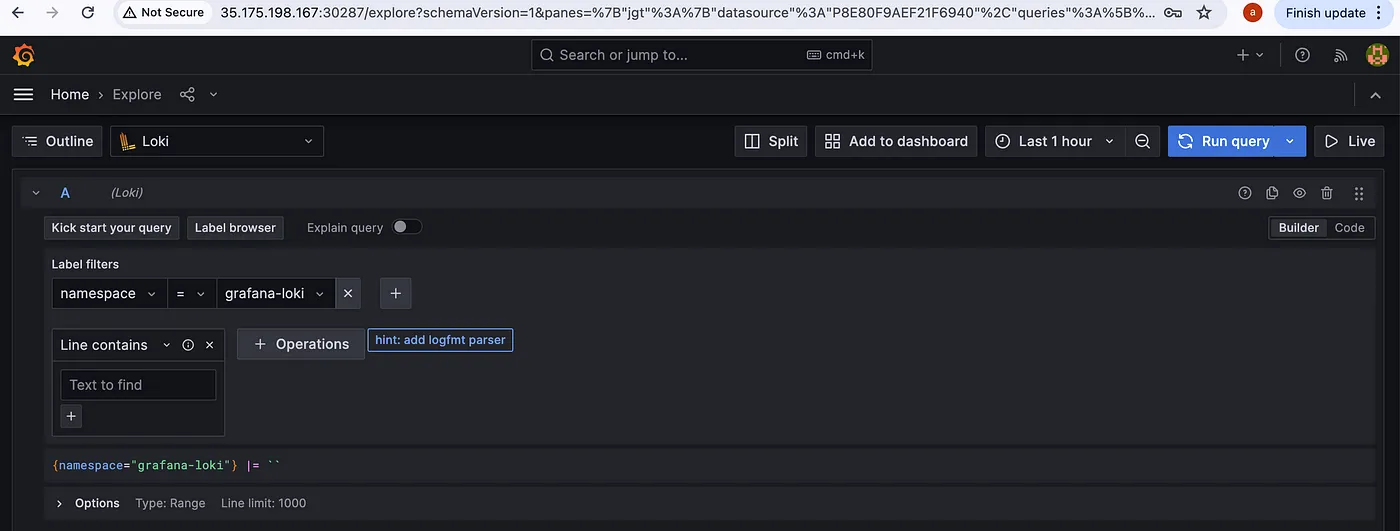The width and height of the screenshot is (1400, 531).
Task: Open the query help circle icon
Action: click(x=1245, y=193)
